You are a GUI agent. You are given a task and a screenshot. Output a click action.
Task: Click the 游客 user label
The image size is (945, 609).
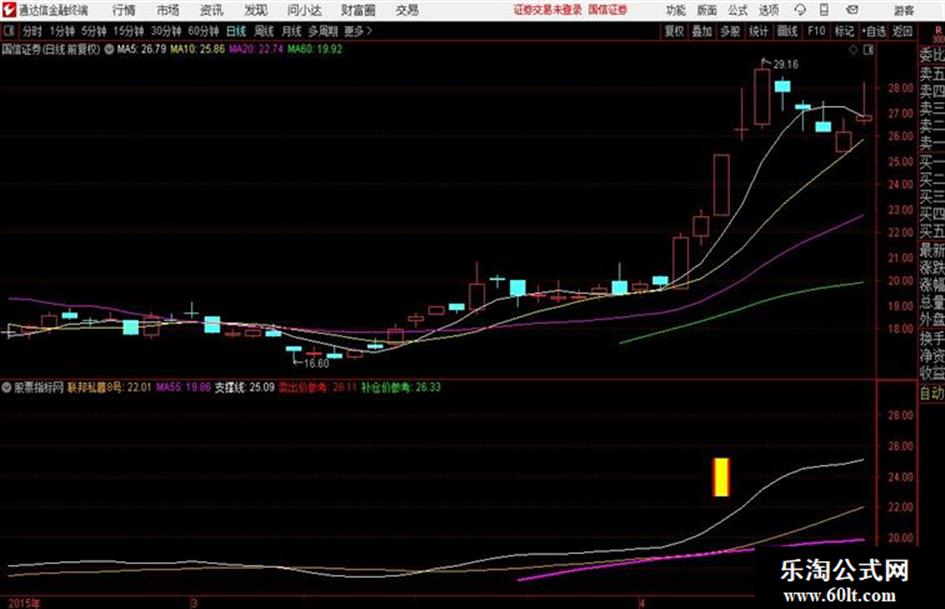coord(904,10)
